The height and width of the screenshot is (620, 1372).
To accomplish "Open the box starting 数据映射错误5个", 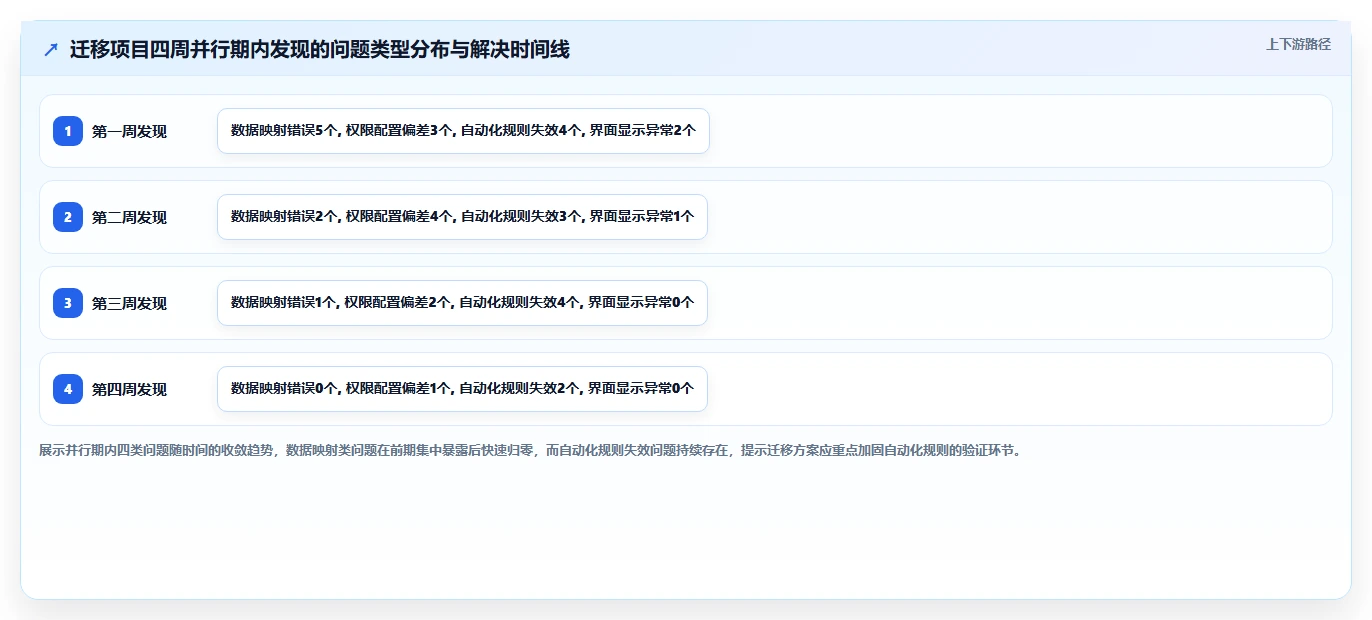I will [x=463, y=131].
